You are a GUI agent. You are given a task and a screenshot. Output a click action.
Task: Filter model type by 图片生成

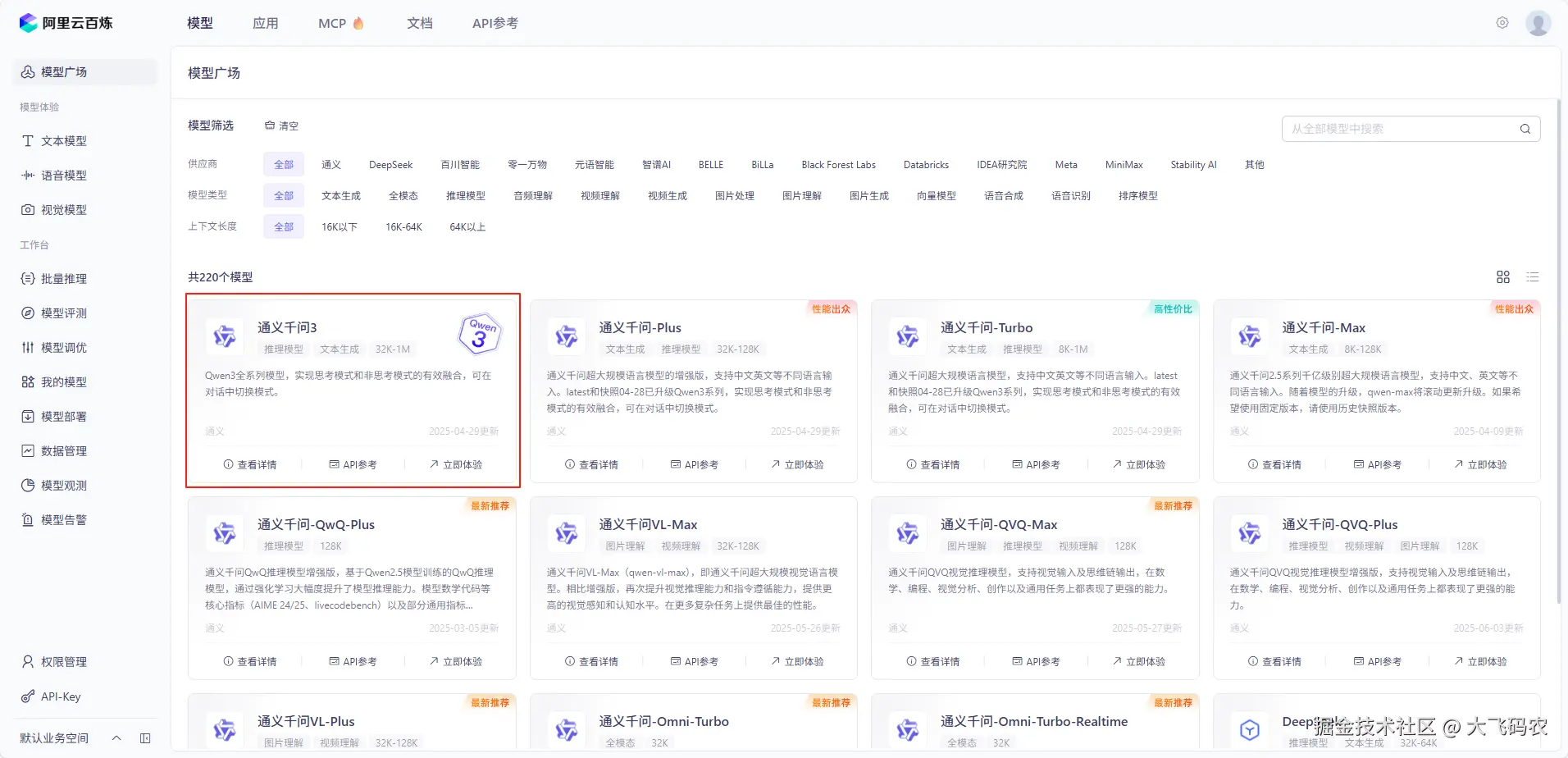pyautogui.click(x=869, y=196)
